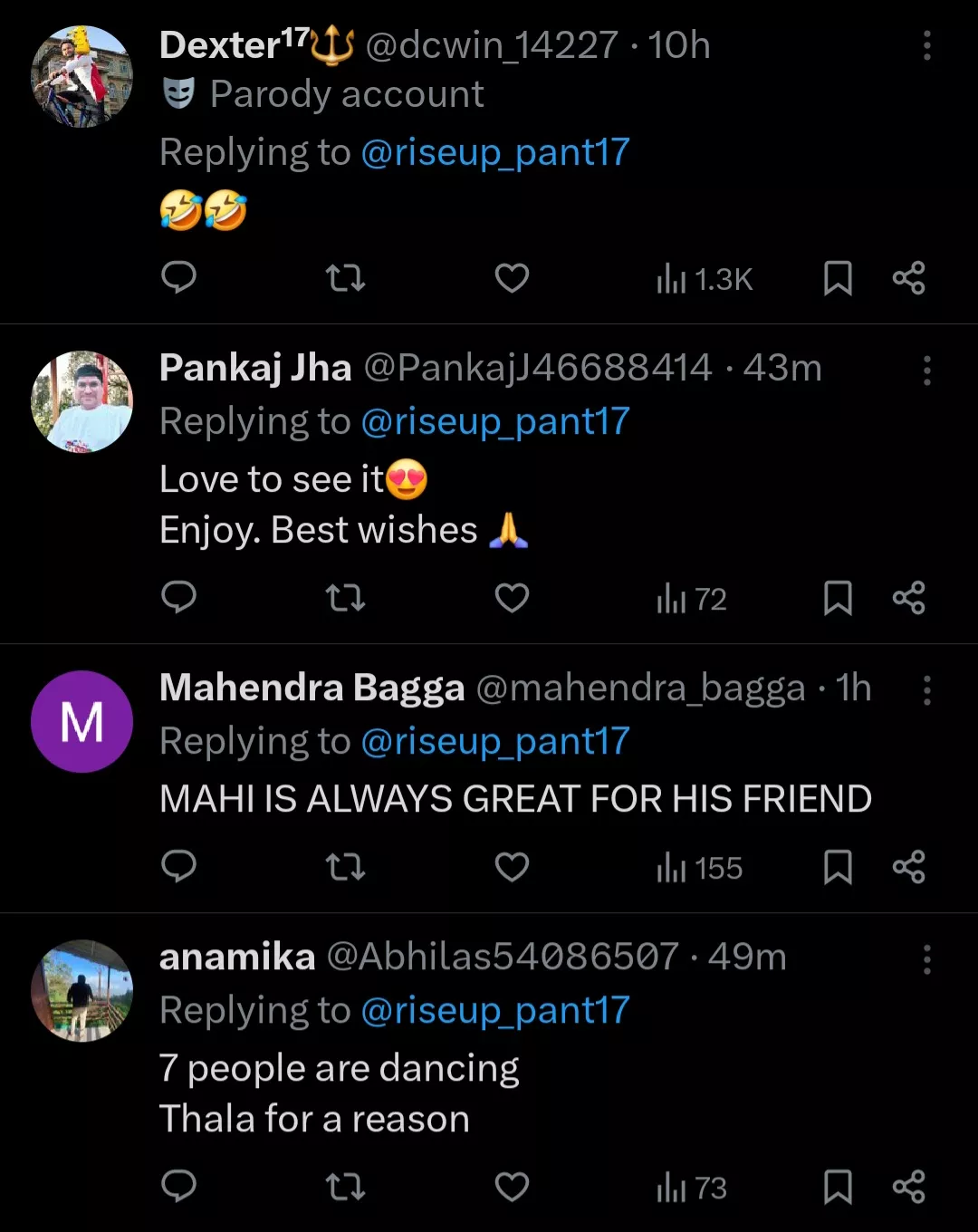The width and height of the screenshot is (978, 1232).
Task: Like Mahendra Bagga's reply
Action: pyautogui.click(x=512, y=867)
